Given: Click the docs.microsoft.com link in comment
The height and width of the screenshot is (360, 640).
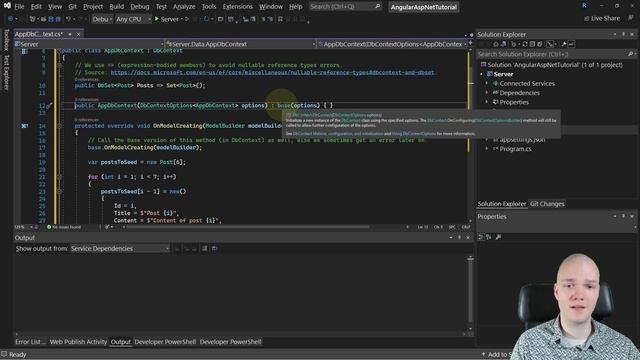Looking at the screenshot, I should tap(272, 72).
